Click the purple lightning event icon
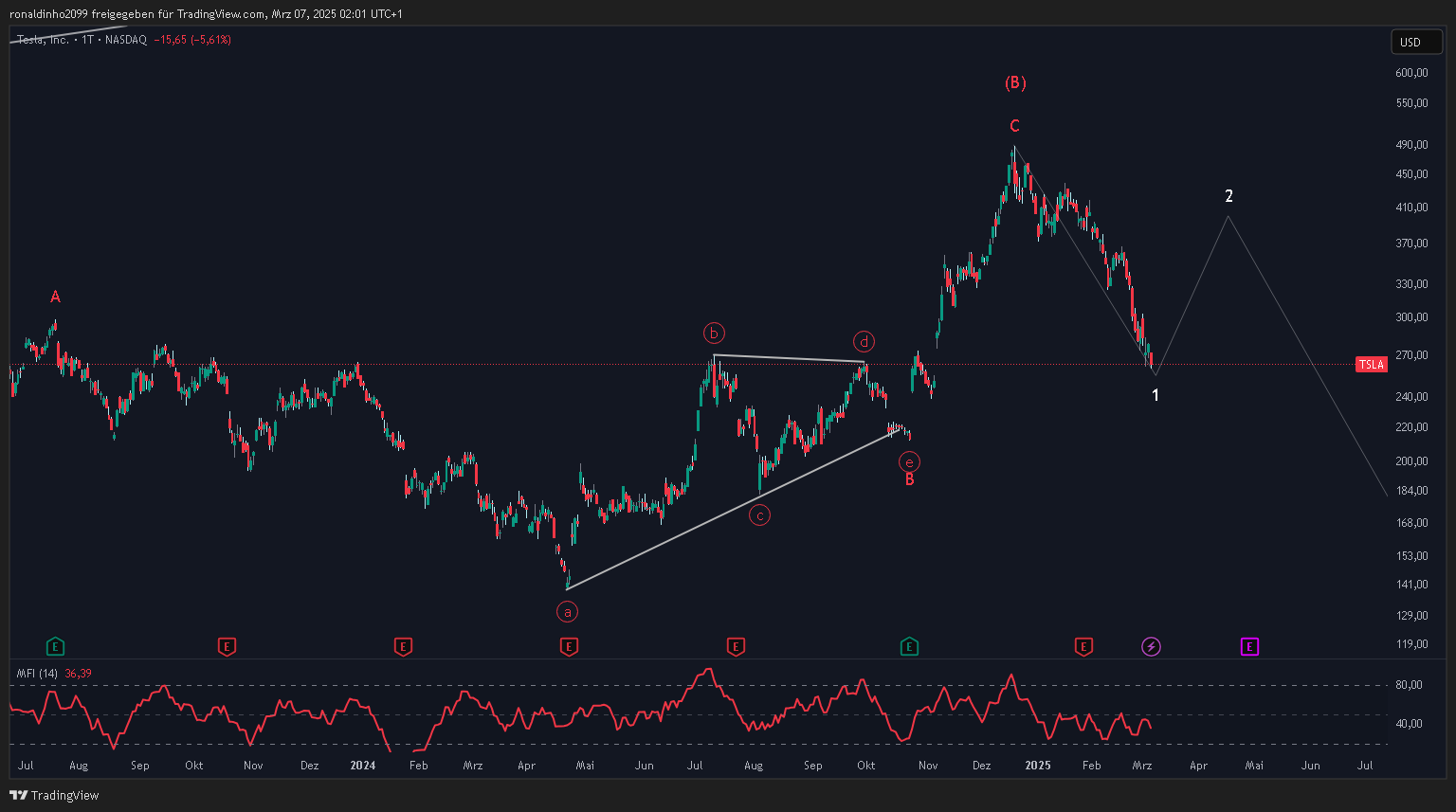This screenshot has width=1456, height=812. point(1151,647)
